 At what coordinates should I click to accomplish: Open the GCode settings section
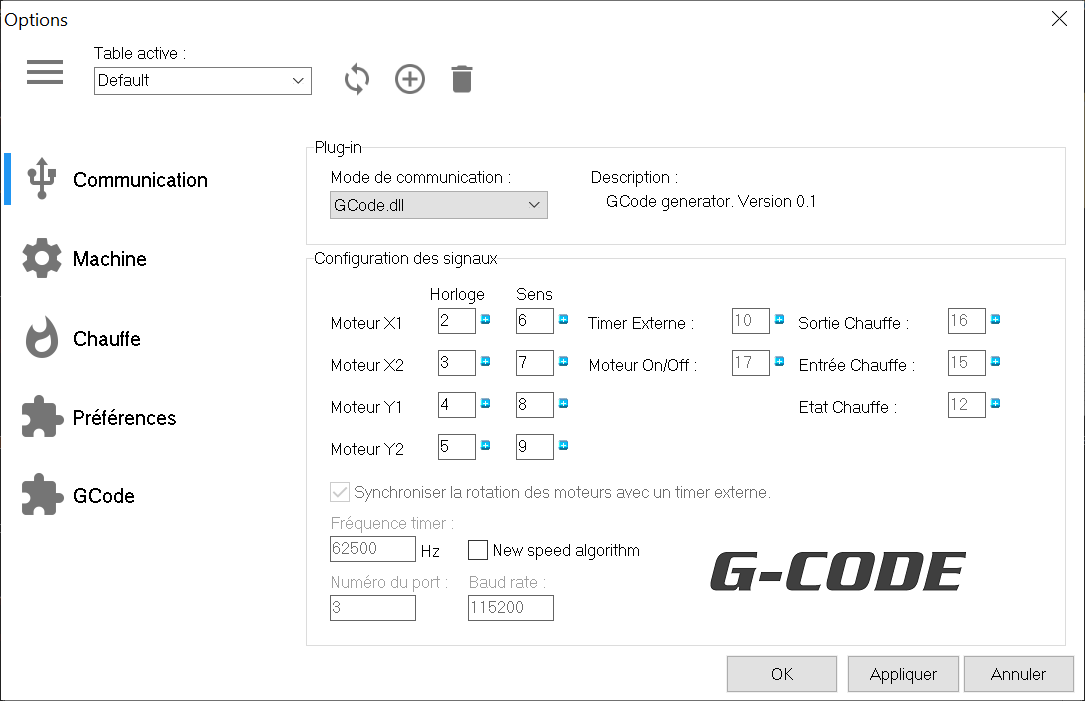point(103,496)
